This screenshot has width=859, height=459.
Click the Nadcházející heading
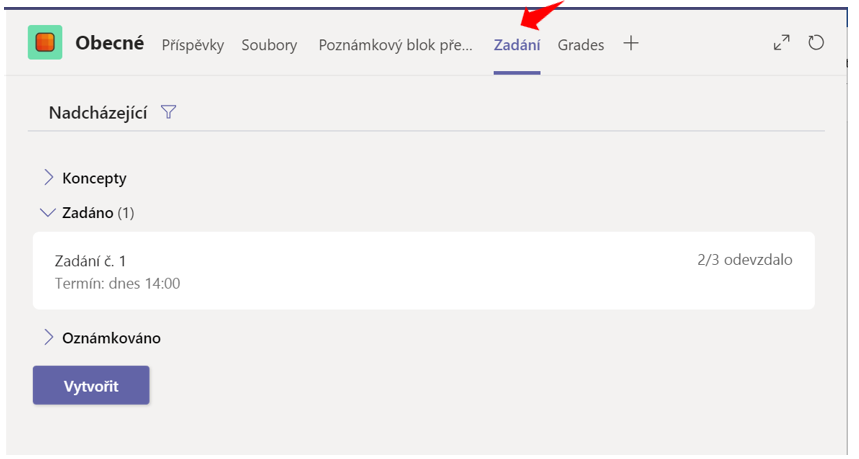[98, 113]
